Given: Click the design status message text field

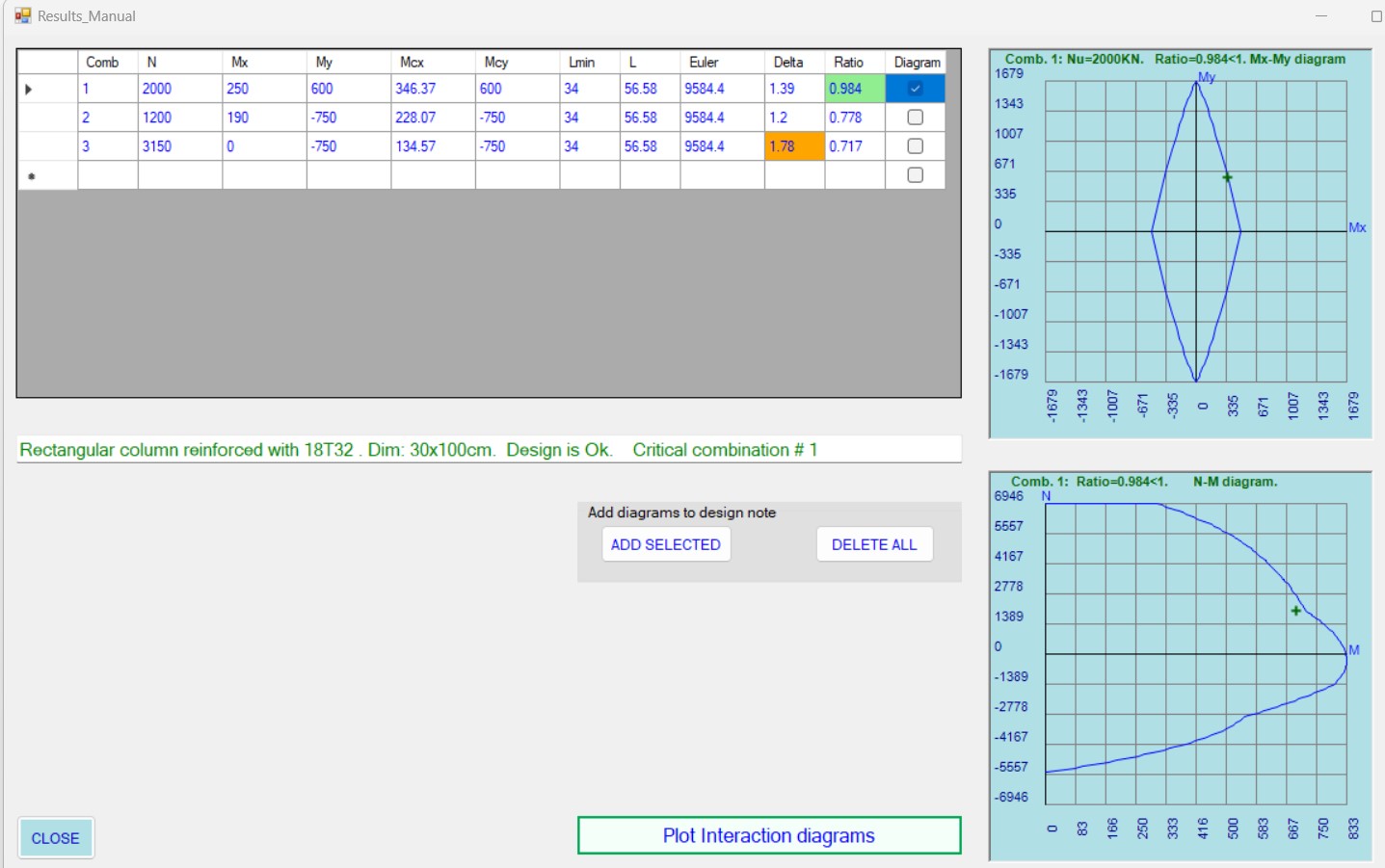Looking at the screenshot, I should 489,450.
